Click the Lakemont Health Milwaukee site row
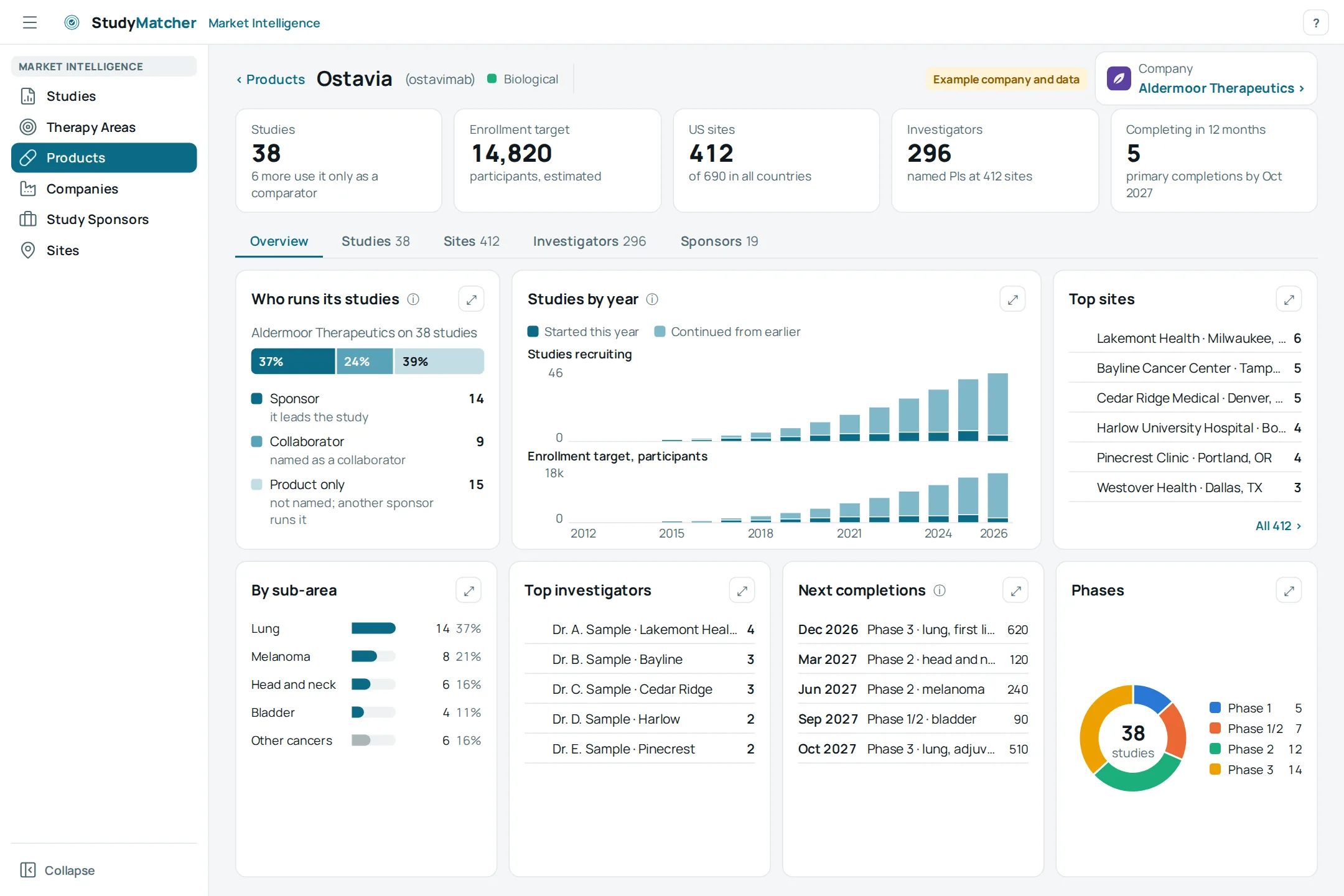 tap(1185, 338)
